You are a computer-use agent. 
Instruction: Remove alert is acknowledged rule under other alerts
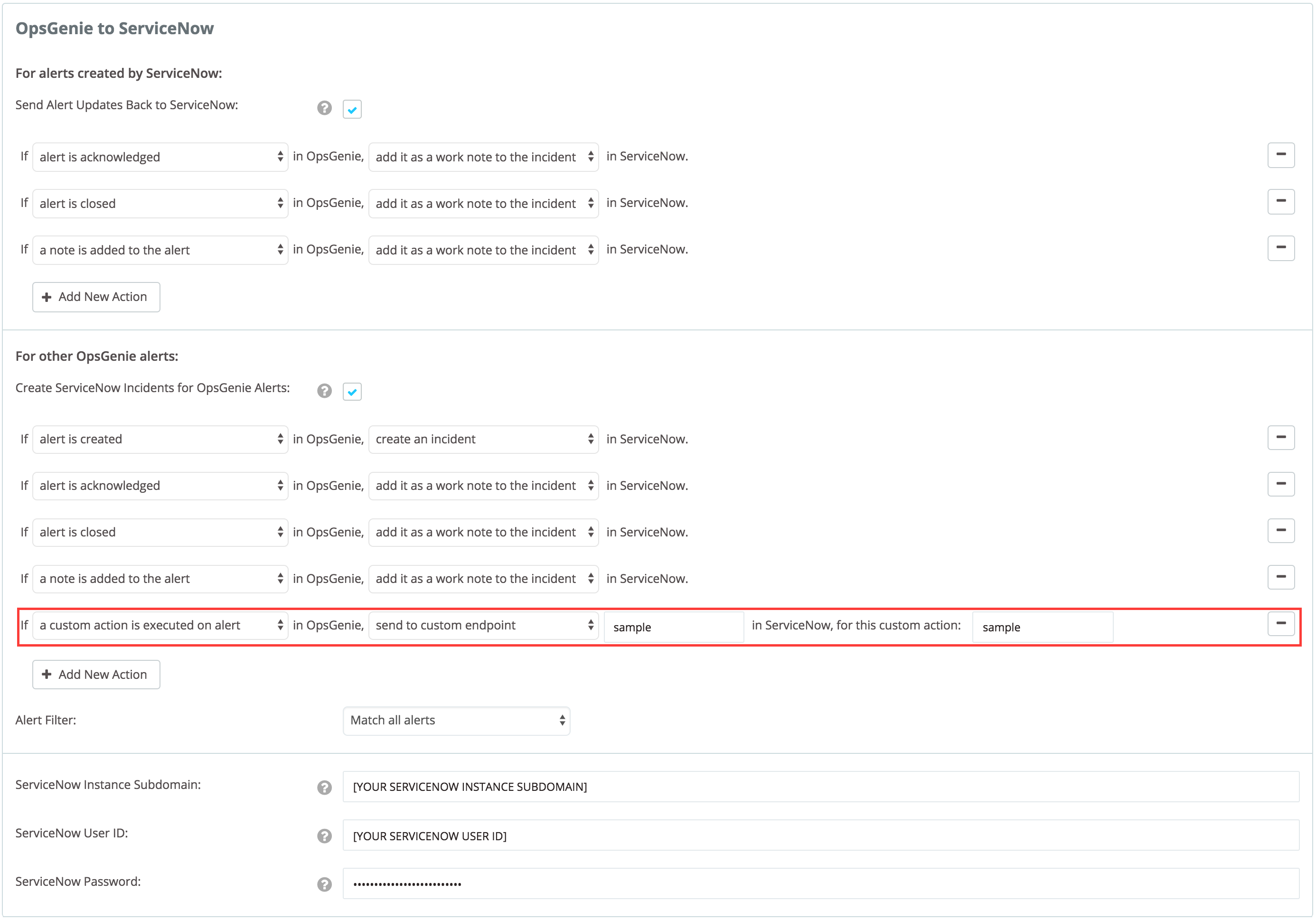point(1281,484)
